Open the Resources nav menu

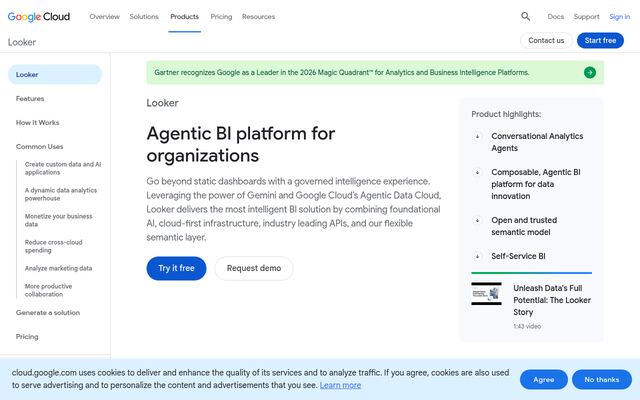[x=258, y=17]
